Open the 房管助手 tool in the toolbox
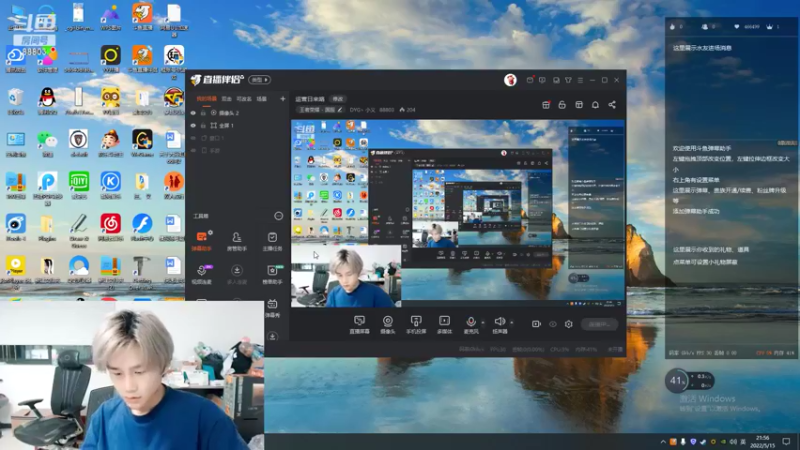This screenshot has width=800, height=450. coord(237,241)
